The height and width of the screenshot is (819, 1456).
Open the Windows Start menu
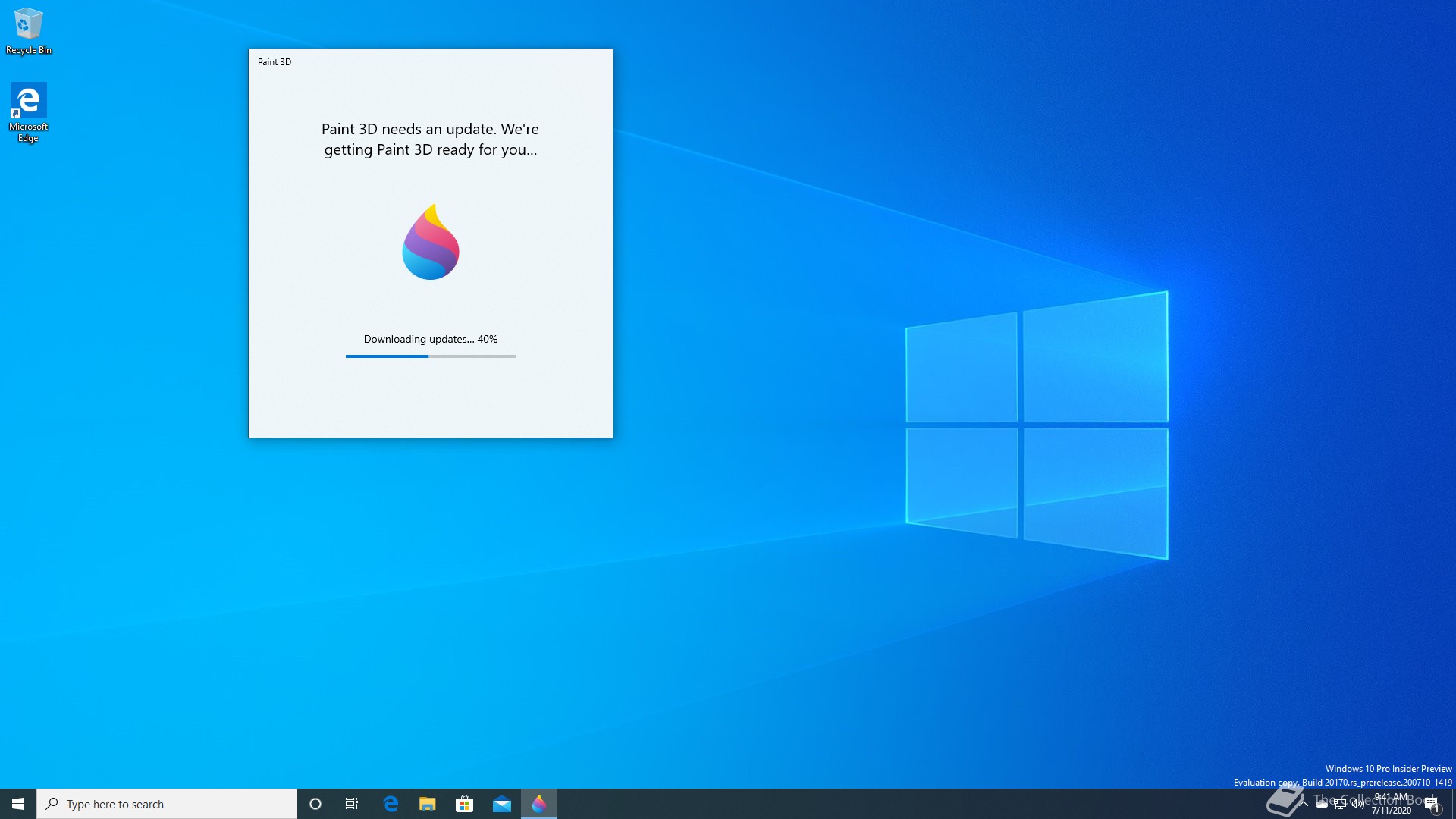18,804
